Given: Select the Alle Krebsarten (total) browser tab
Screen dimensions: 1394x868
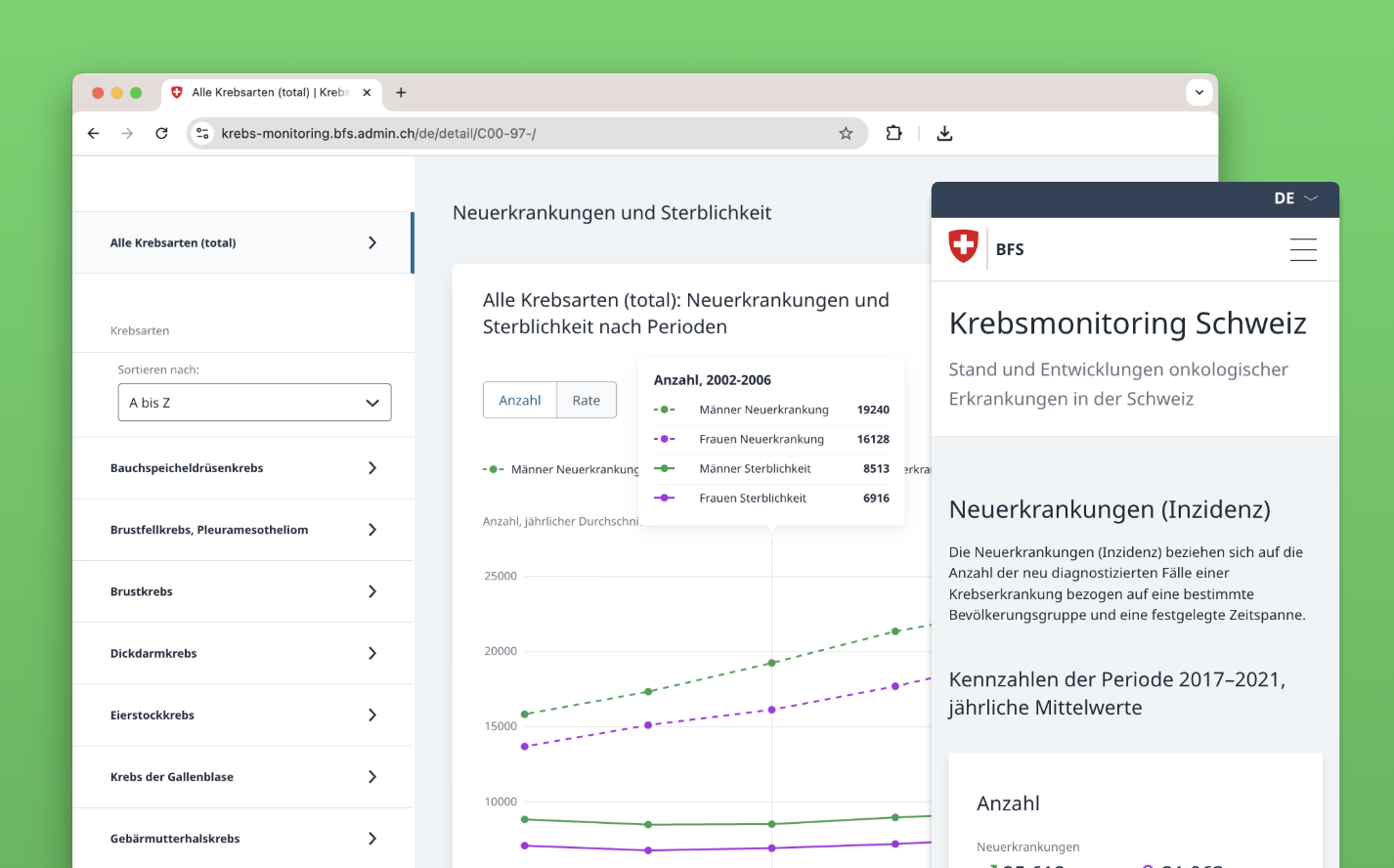Looking at the screenshot, I should point(271,93).
